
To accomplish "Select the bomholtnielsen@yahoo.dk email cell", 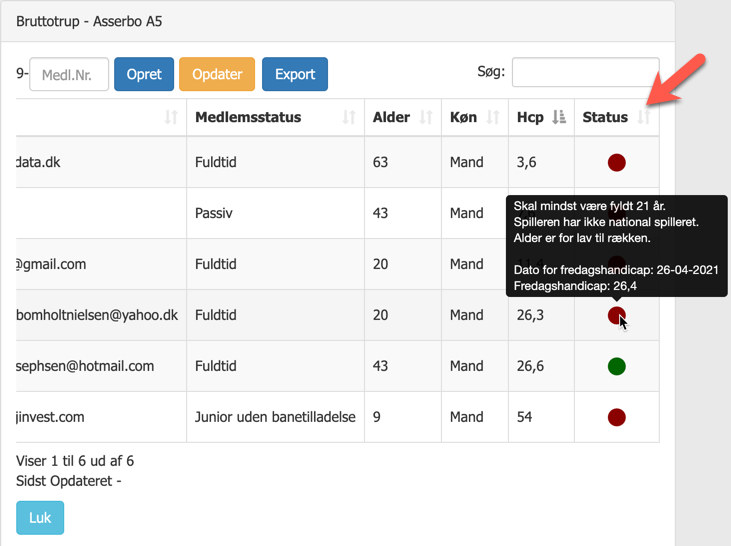I will pos(97,315).
